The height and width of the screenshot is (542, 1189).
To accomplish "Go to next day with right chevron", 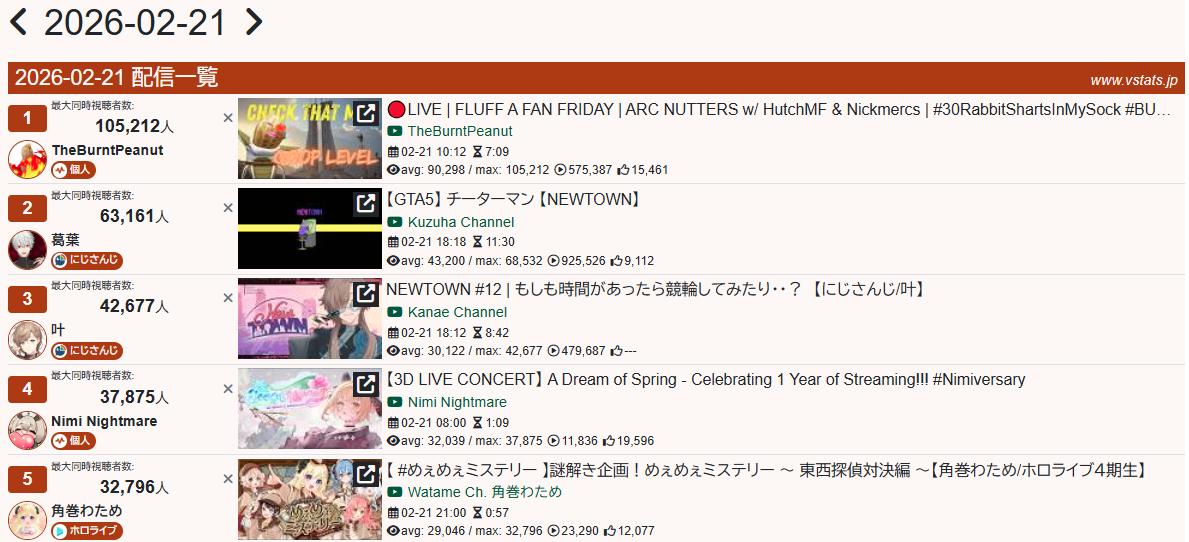I will click(x=253, y=21).
